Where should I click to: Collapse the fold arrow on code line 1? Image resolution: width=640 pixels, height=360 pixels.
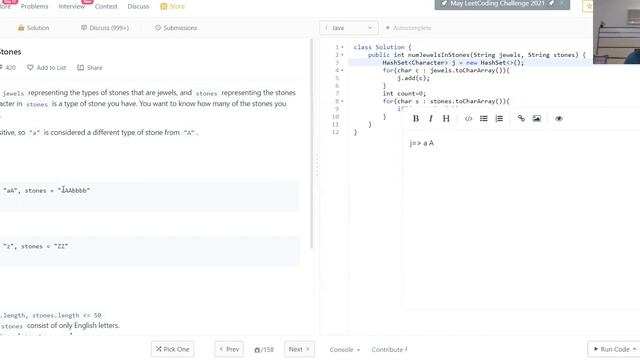pyautogui.click(x=342, y=47)
